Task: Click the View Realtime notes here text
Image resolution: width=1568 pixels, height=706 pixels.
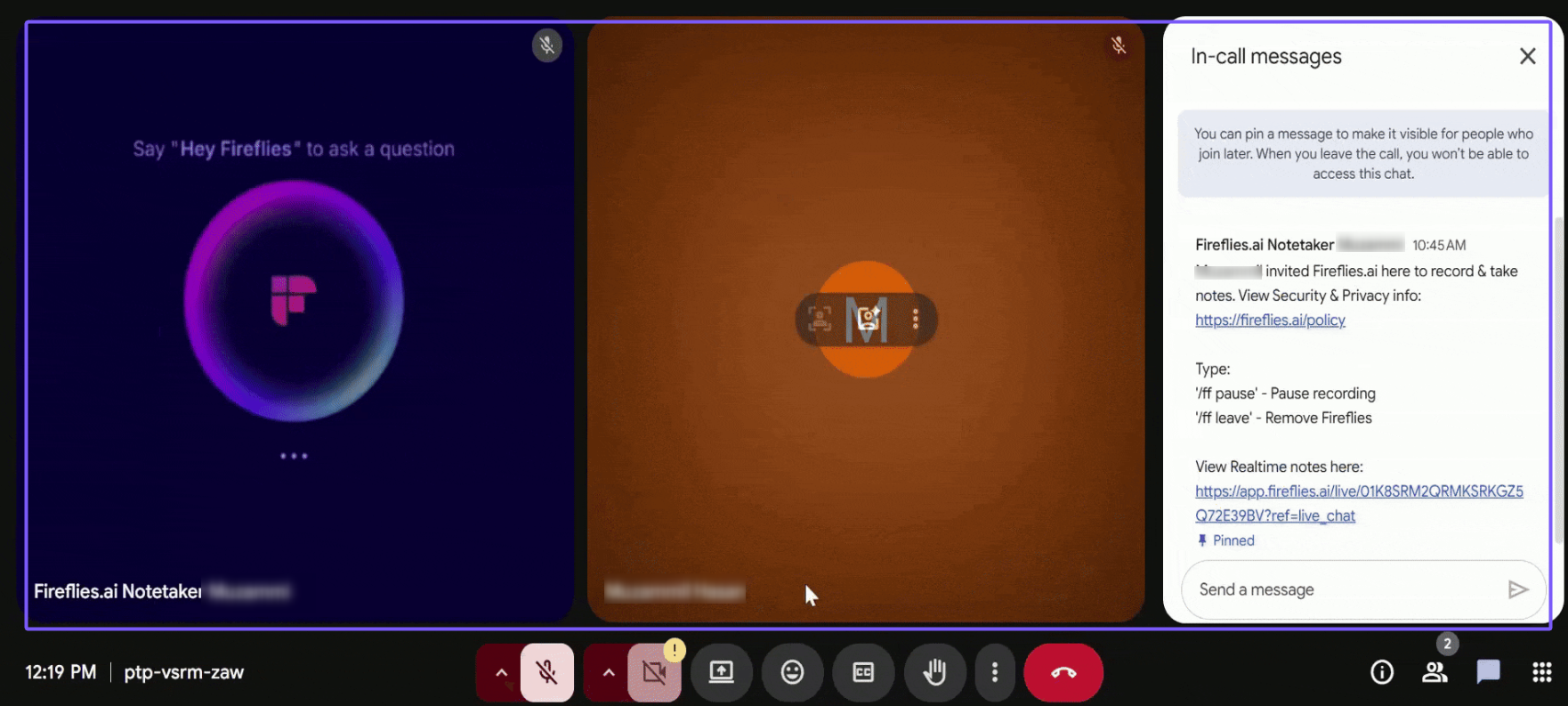Action: click(x=1279, y=467)
